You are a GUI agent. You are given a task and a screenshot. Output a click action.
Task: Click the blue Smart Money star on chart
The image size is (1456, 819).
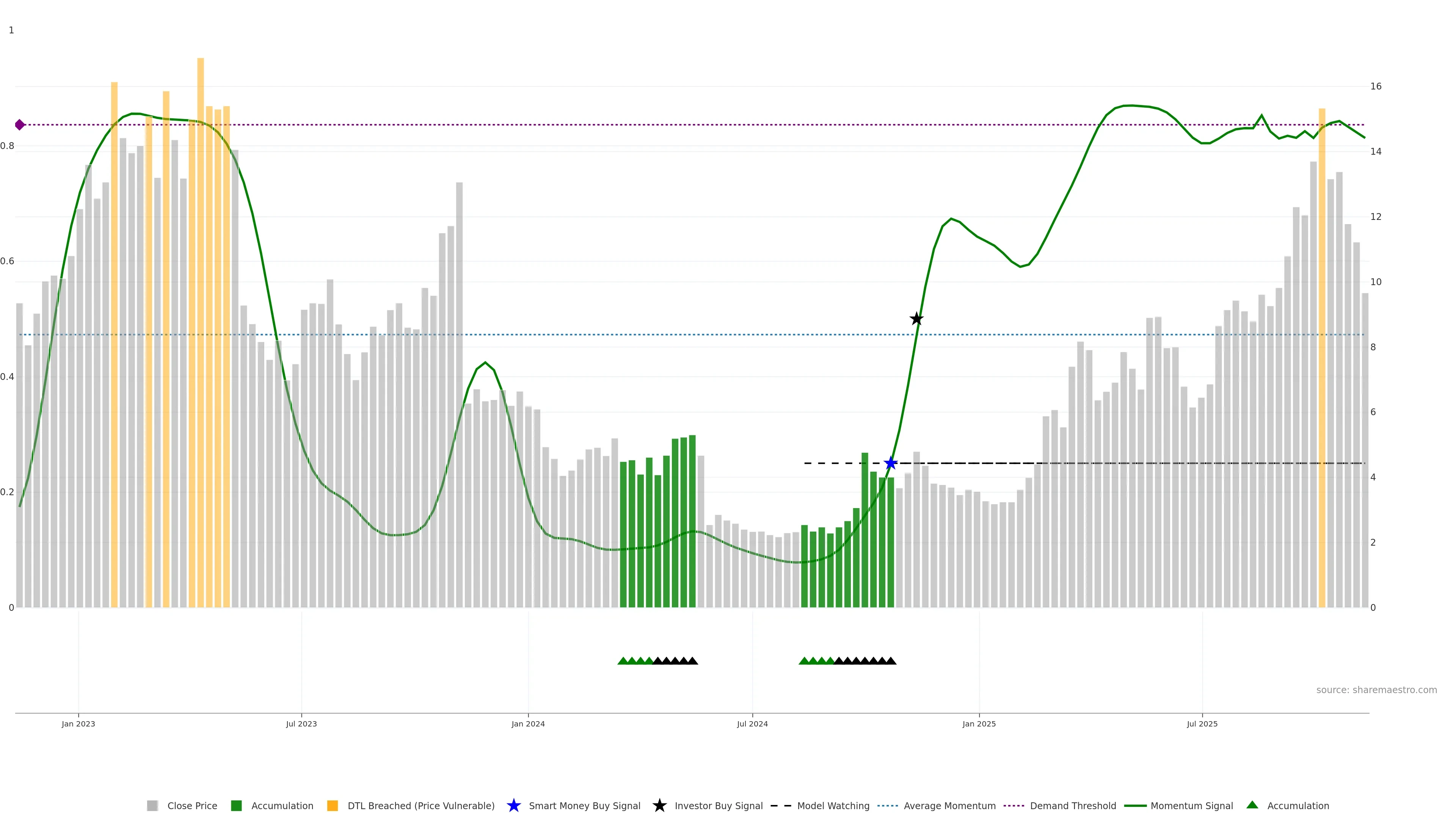[x=891, y=463]
